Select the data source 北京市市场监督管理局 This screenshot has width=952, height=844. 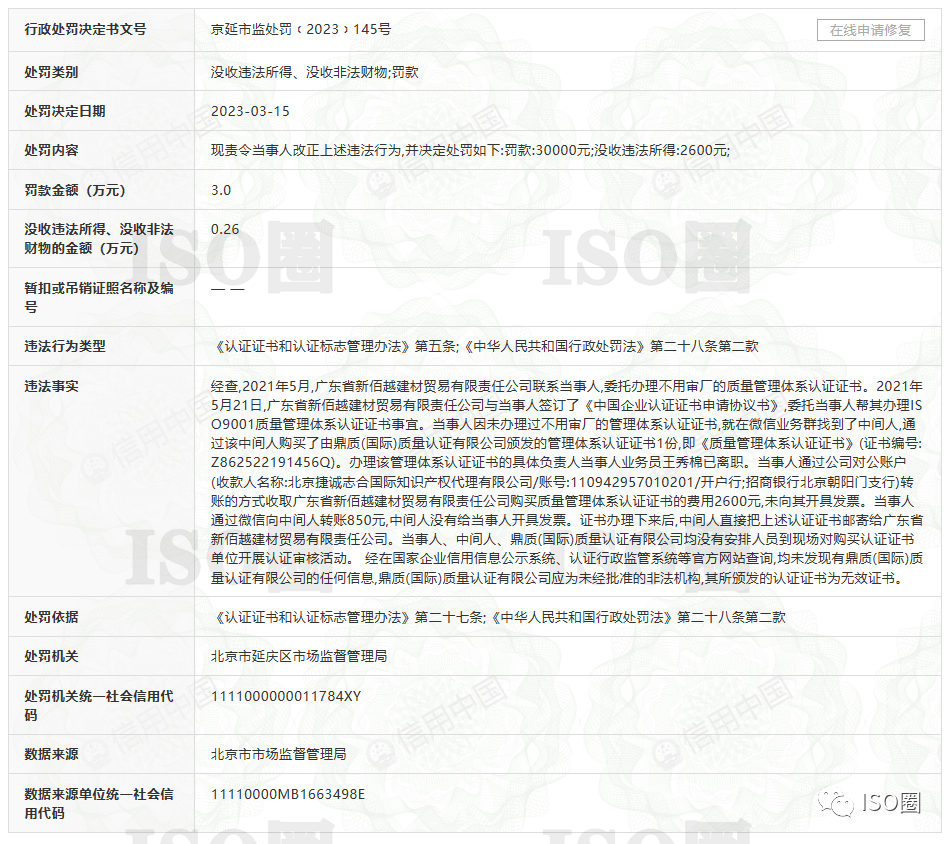pyautogui.click(x=279, y=754)
